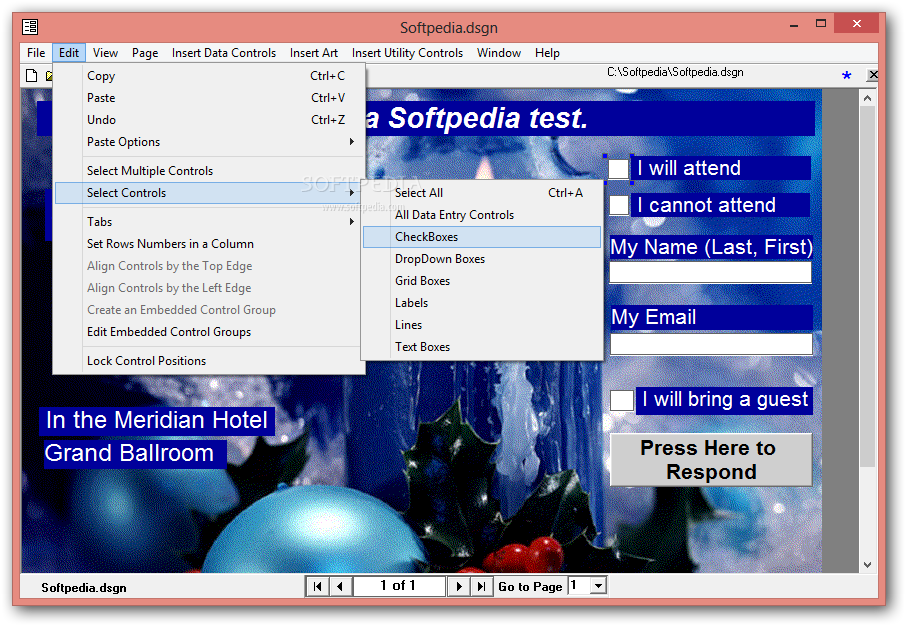Select DropDown Boxes in the submenu

click(482, 258)
